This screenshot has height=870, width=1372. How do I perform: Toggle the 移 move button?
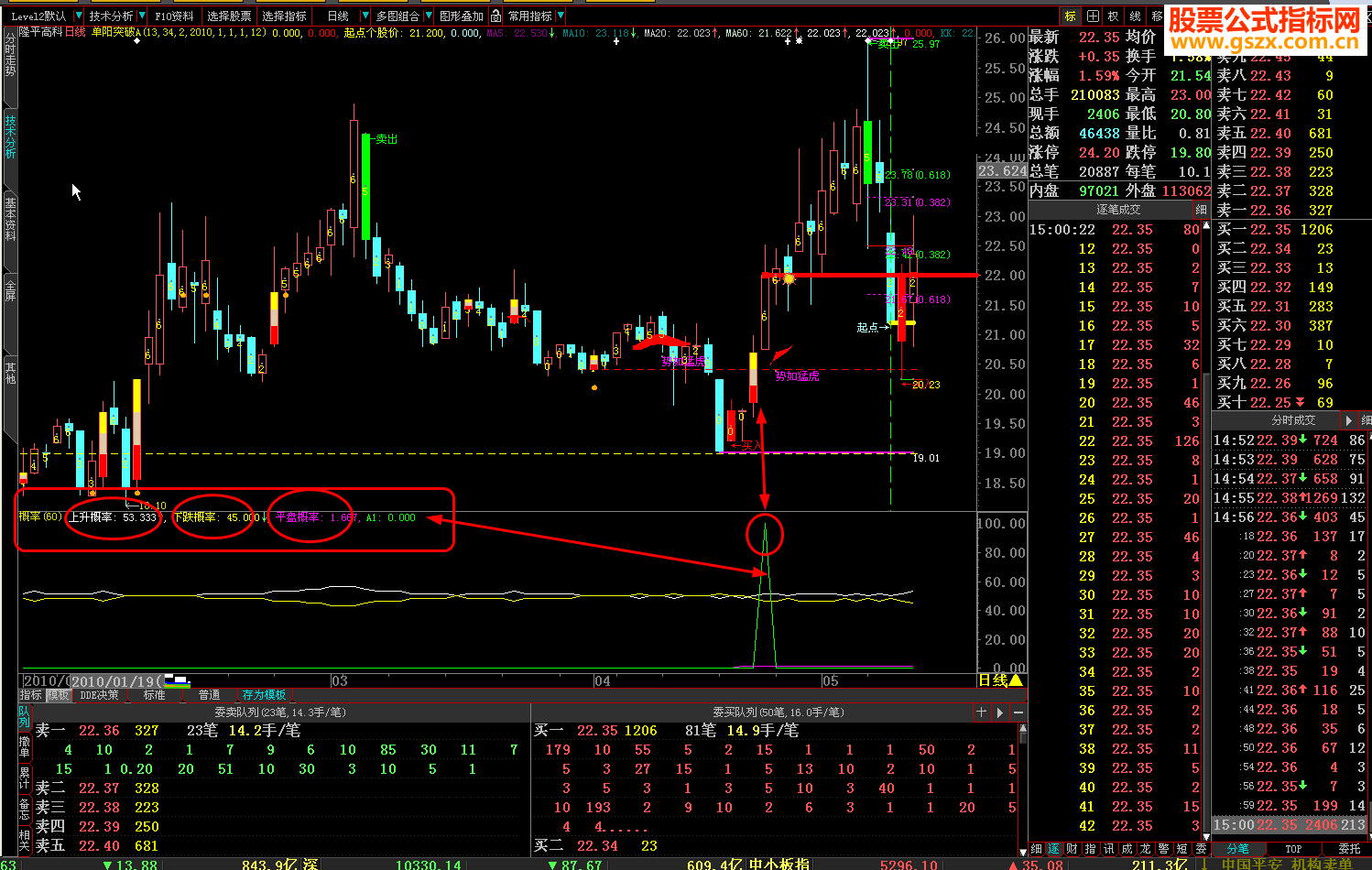coord(1156,16)
